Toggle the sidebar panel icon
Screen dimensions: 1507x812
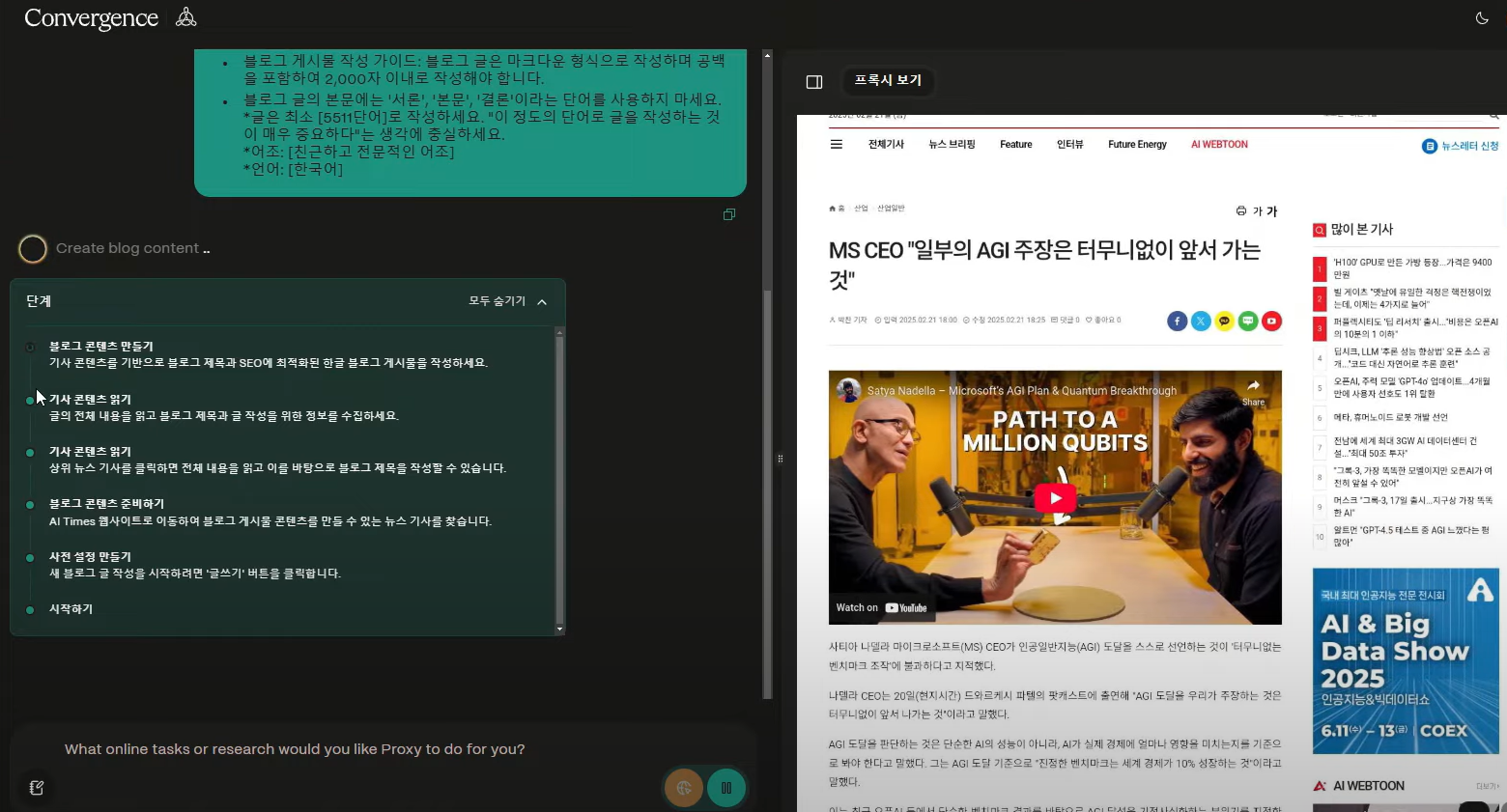click(x=814, y=82)
